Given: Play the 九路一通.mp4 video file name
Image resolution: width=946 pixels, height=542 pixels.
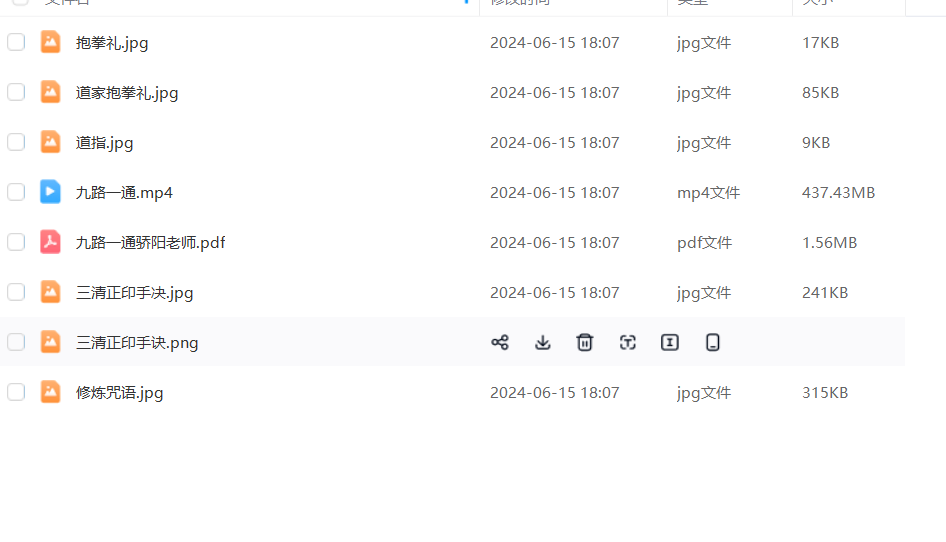Looking at the screenshot, I should point(124,193).
